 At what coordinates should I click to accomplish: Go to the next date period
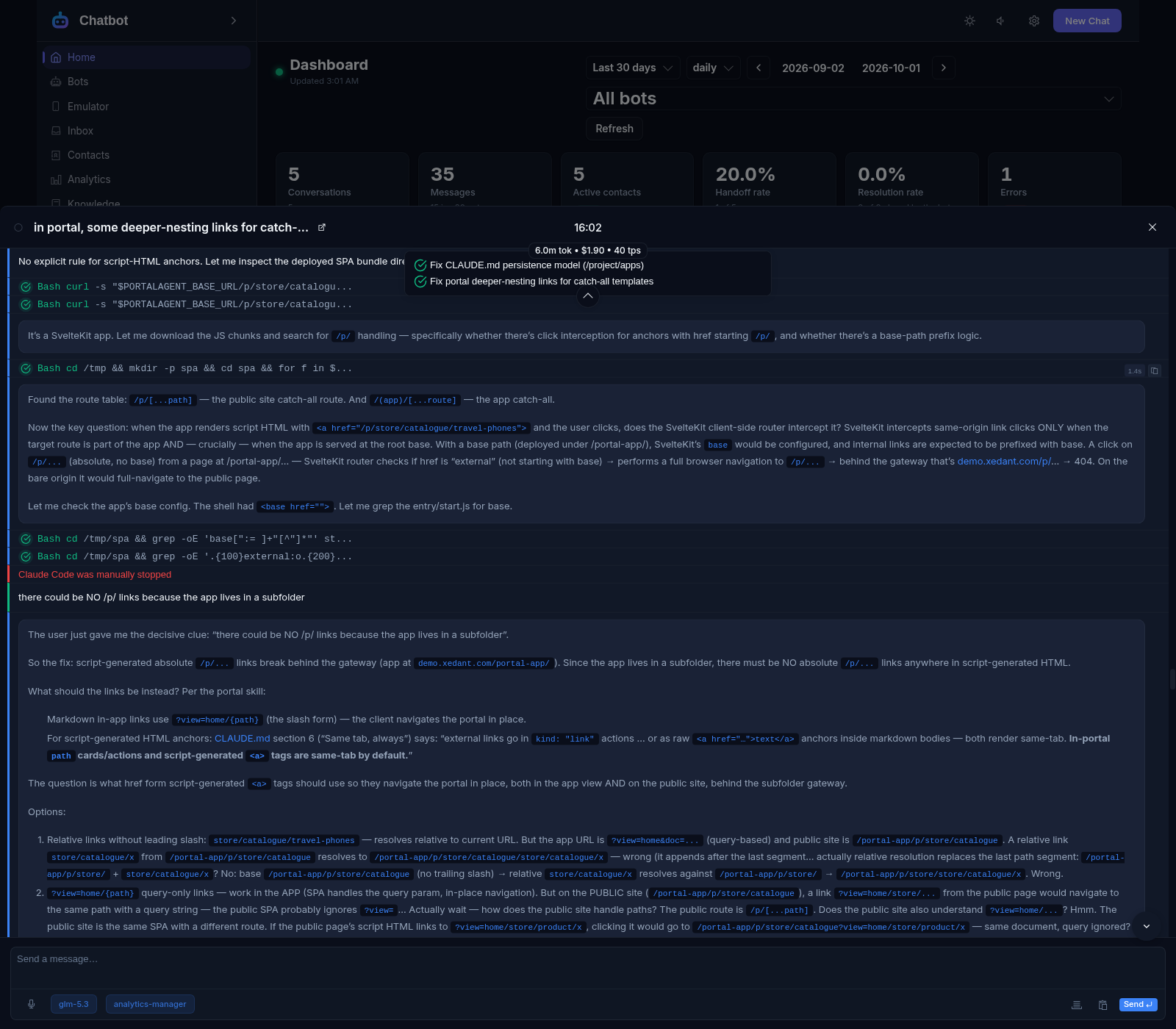point(944,68)
